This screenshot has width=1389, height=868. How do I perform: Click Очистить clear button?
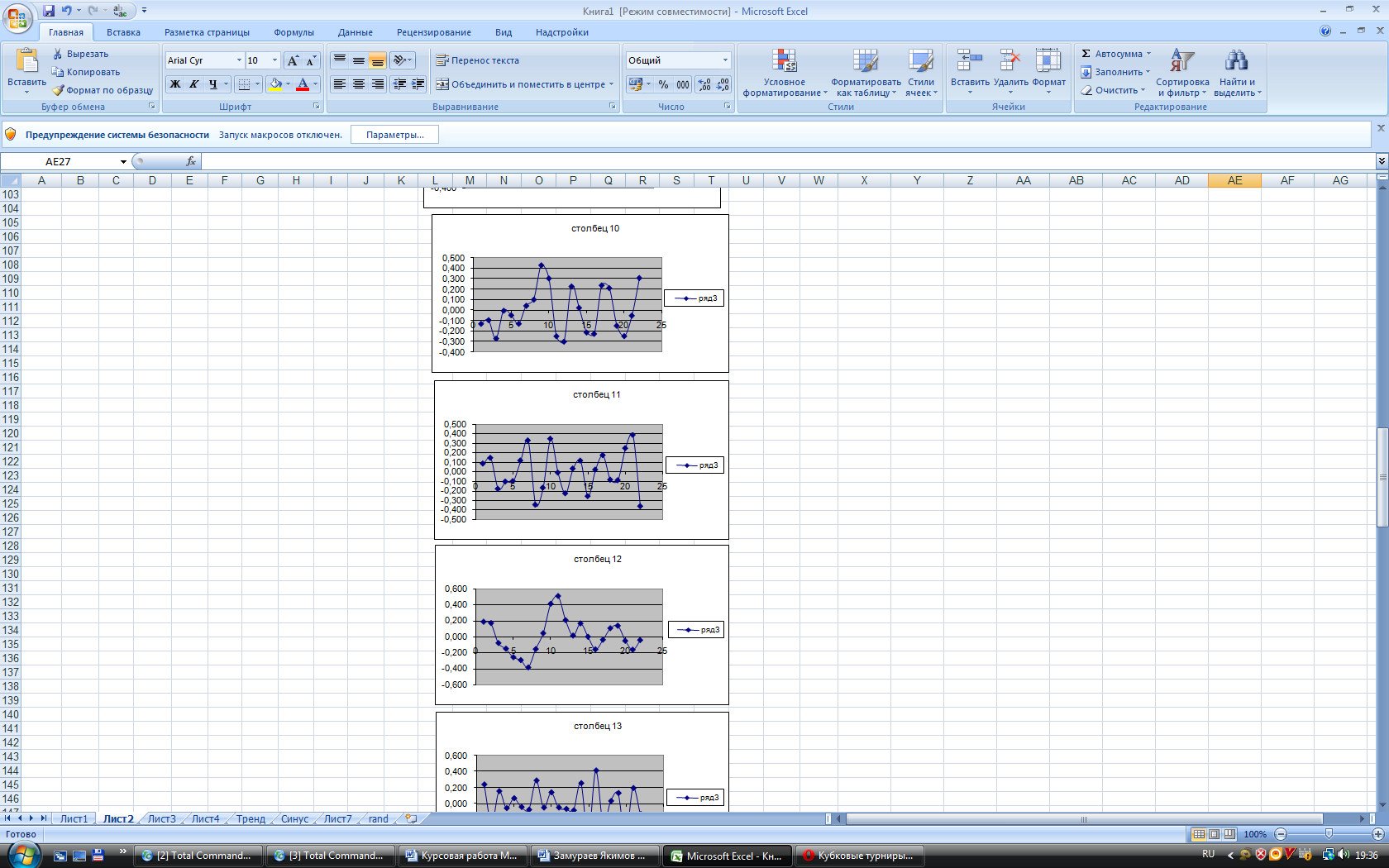pos(1112,90)
